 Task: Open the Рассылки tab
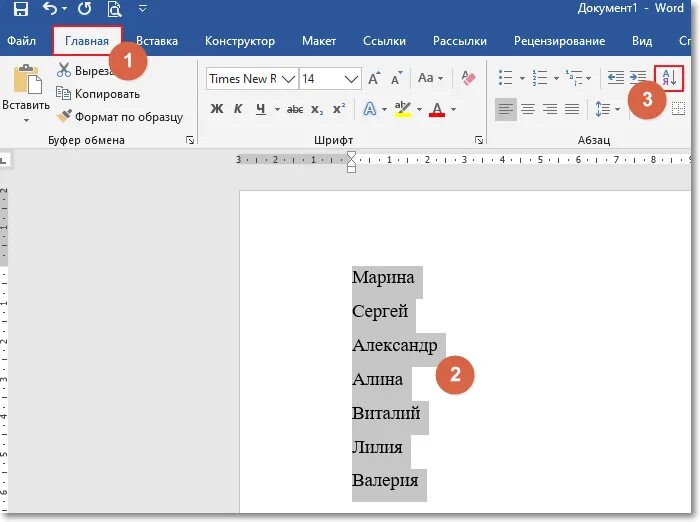click(460, 41)
